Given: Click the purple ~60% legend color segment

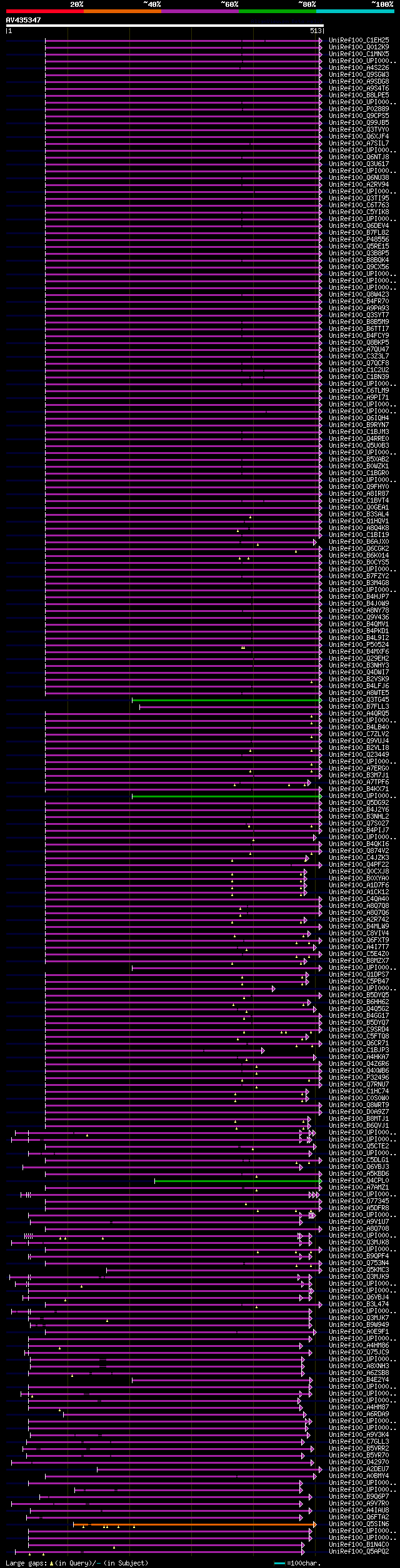Looking at the screenshot, I should coord(199,11).
